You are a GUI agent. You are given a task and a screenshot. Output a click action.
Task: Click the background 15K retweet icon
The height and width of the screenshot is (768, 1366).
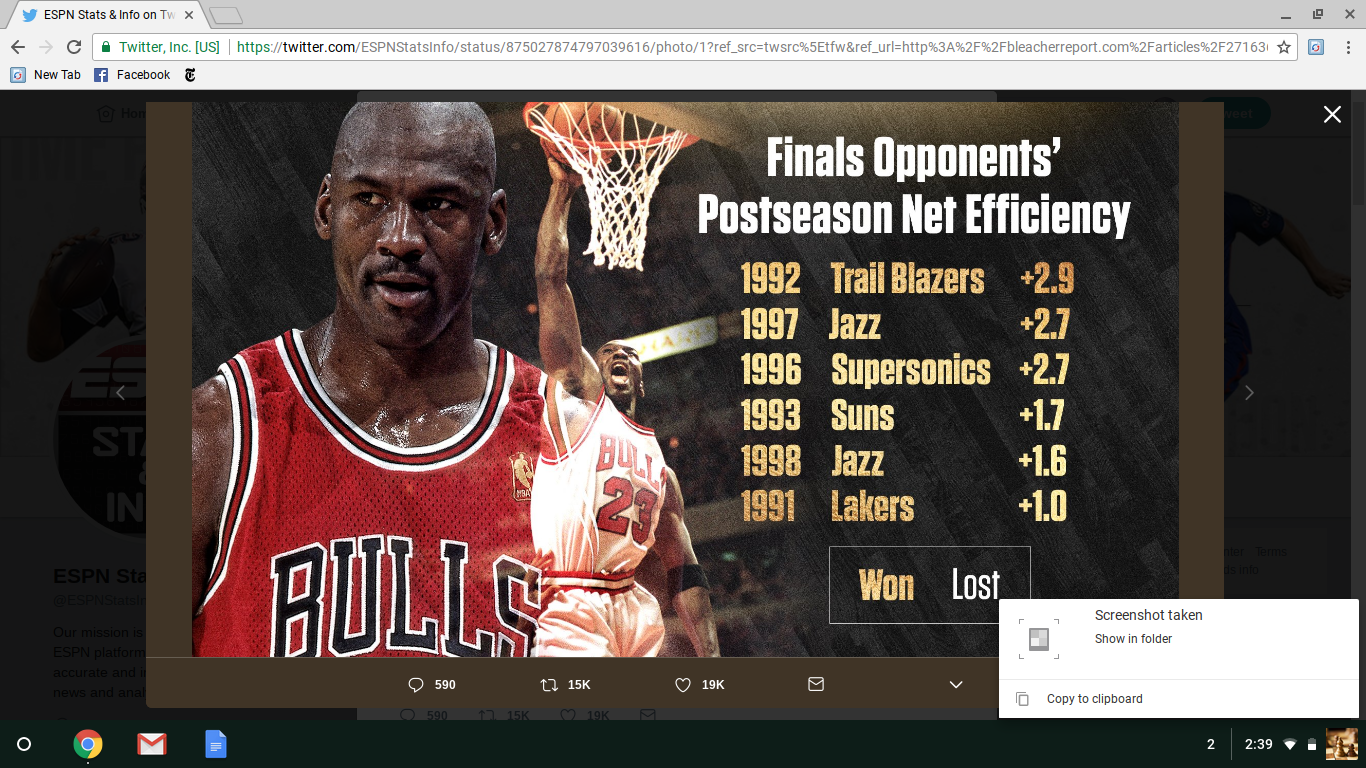(x=487, y=715)
